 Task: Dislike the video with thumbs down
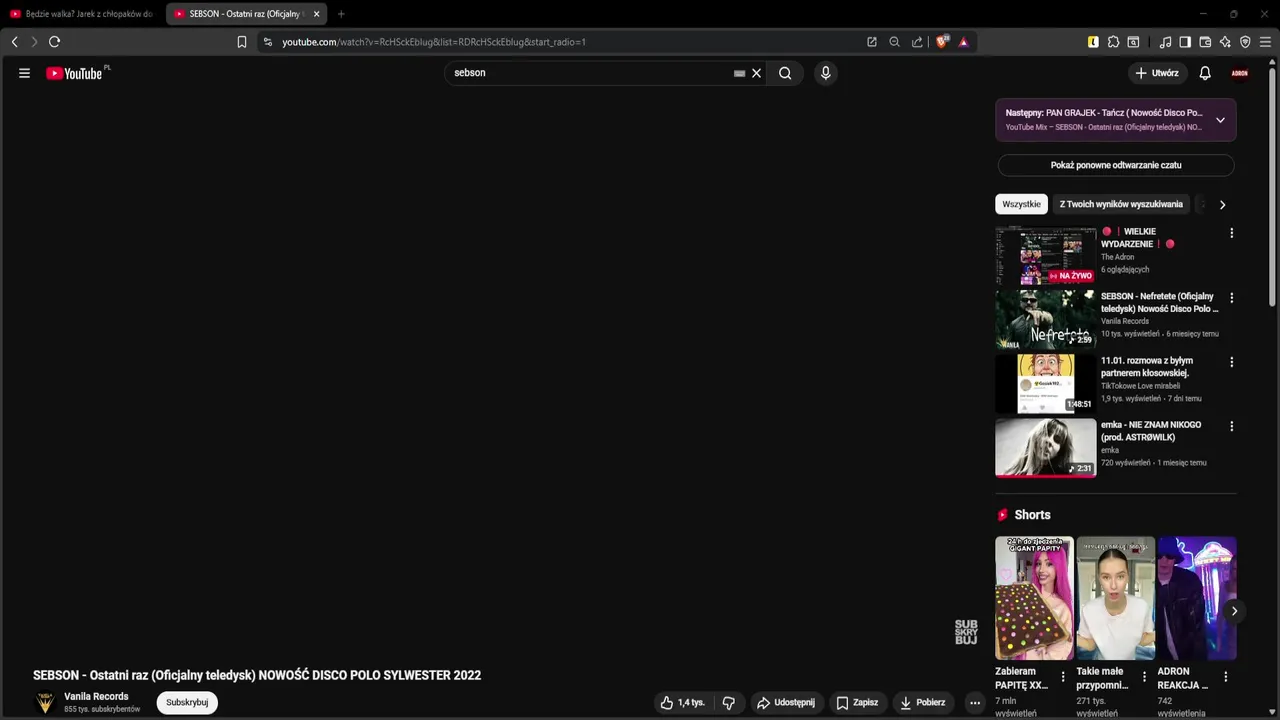(728, 703)
